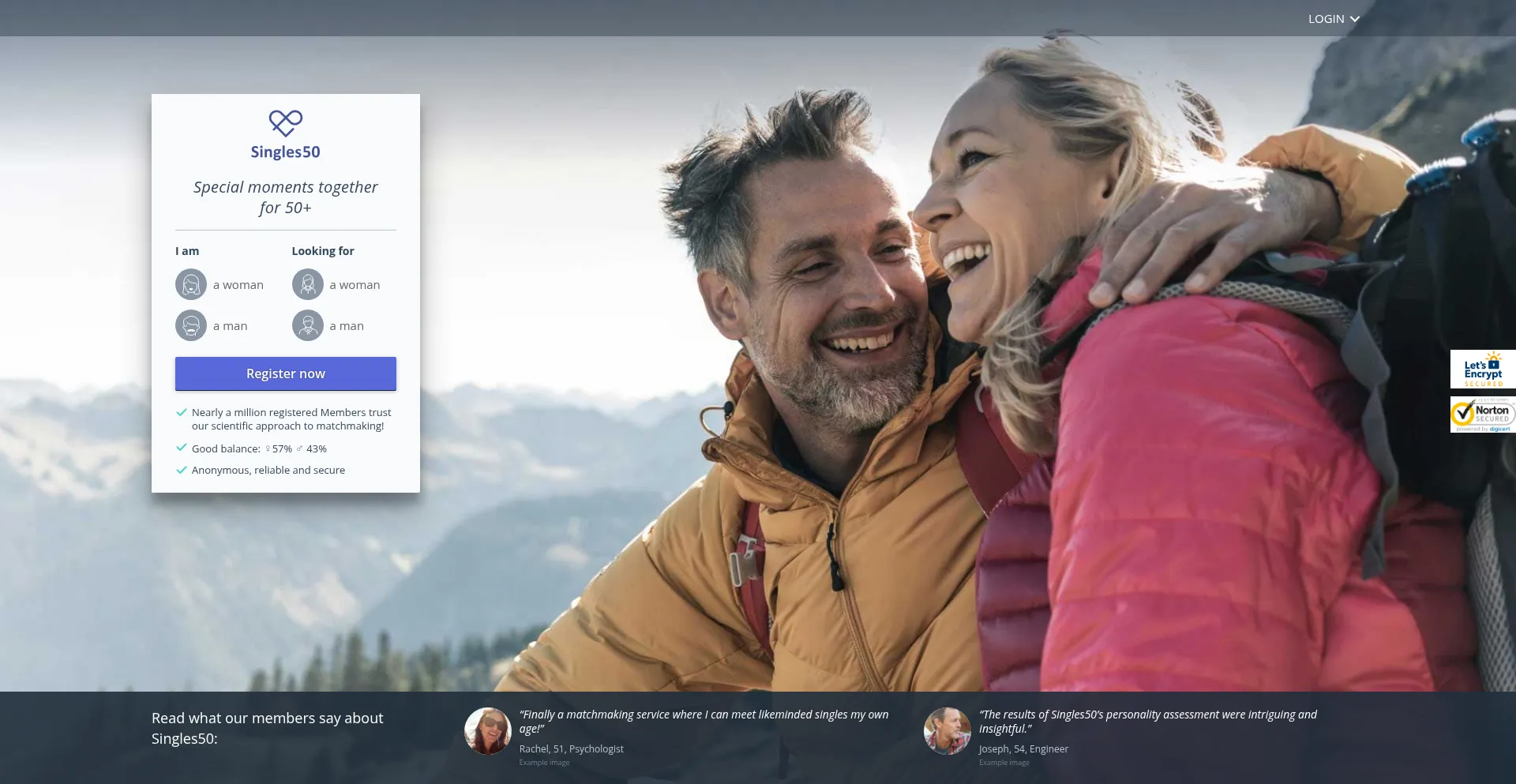The width and height of the screenshot is (1516, 784).
Task: Select the 'I am a woman' avatar icon
Action: [191, 285]
